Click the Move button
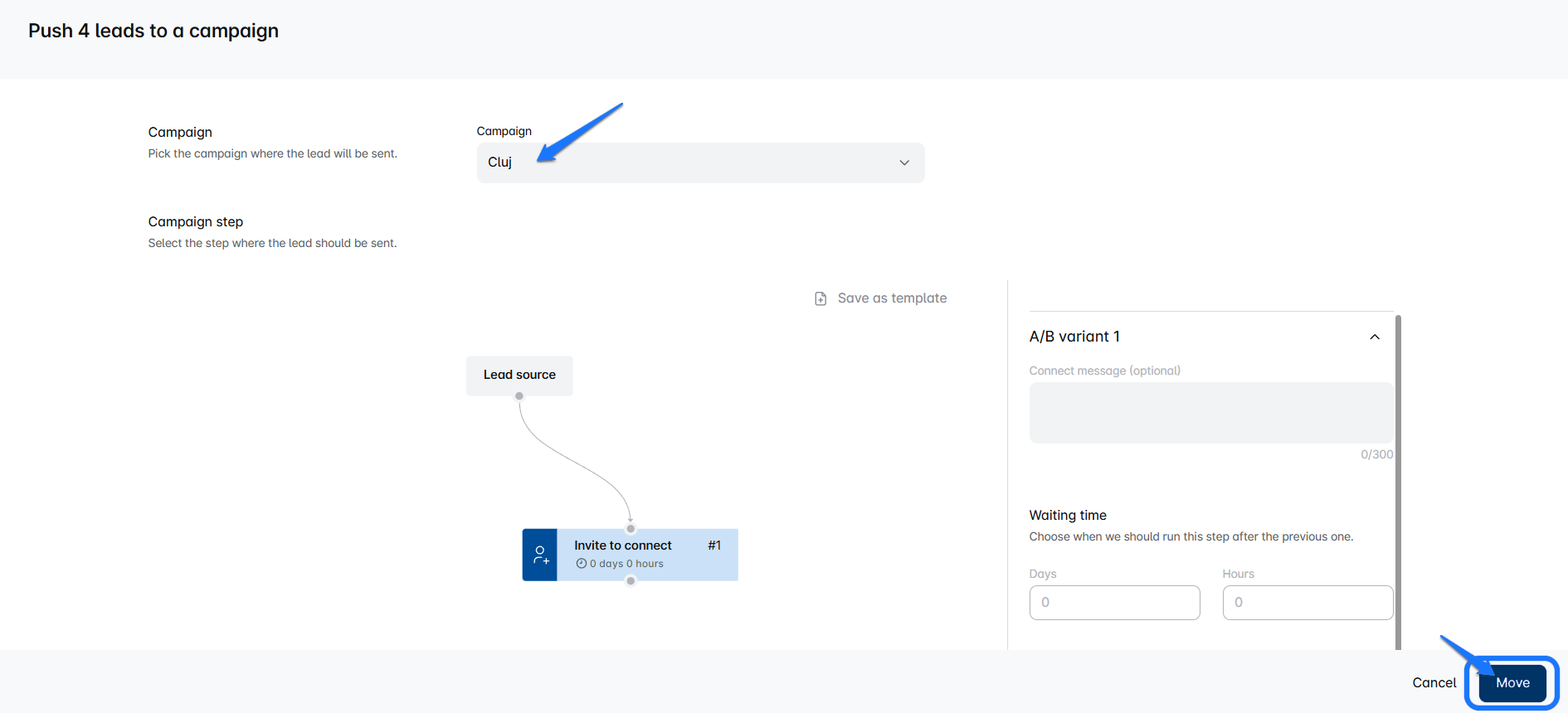The height and width of the screenshot is (713, 1568). [1512, 682]
